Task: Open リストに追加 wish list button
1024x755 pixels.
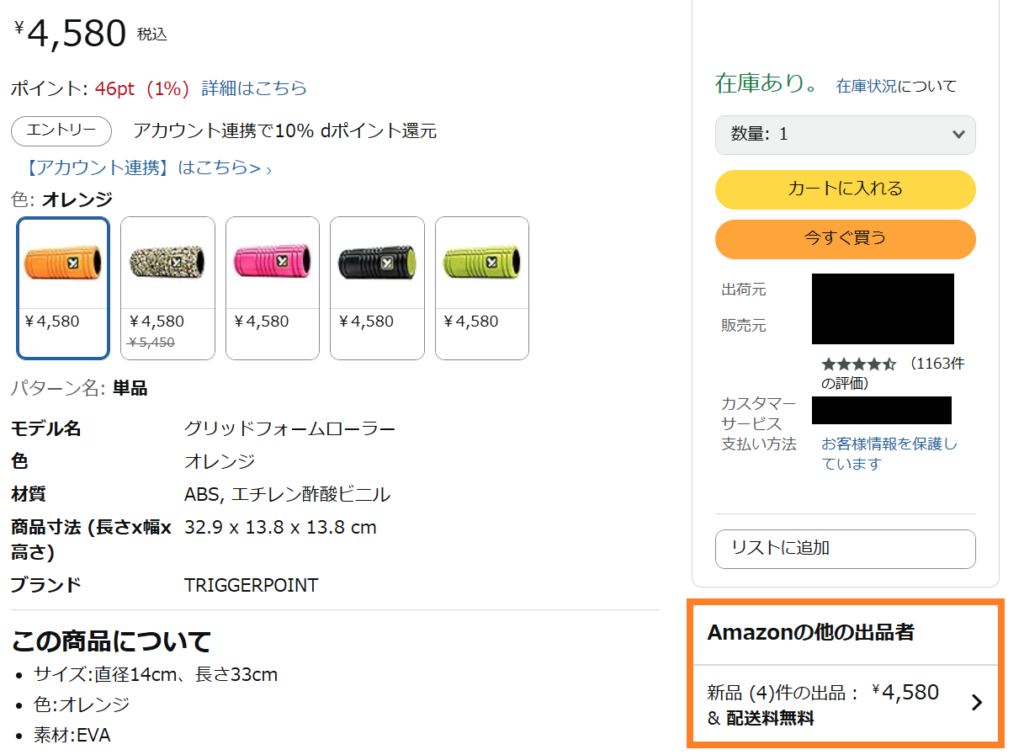Action: (845, 549)
